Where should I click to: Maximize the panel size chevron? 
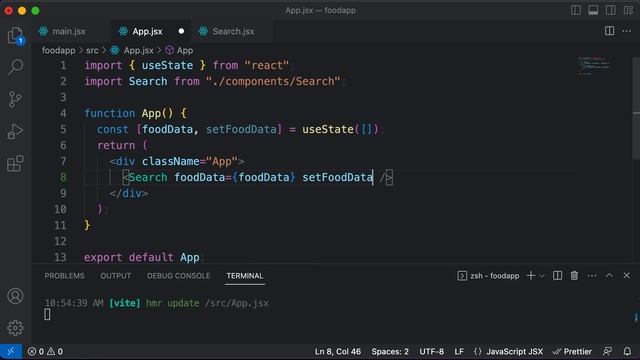click(x=609, y=276)
